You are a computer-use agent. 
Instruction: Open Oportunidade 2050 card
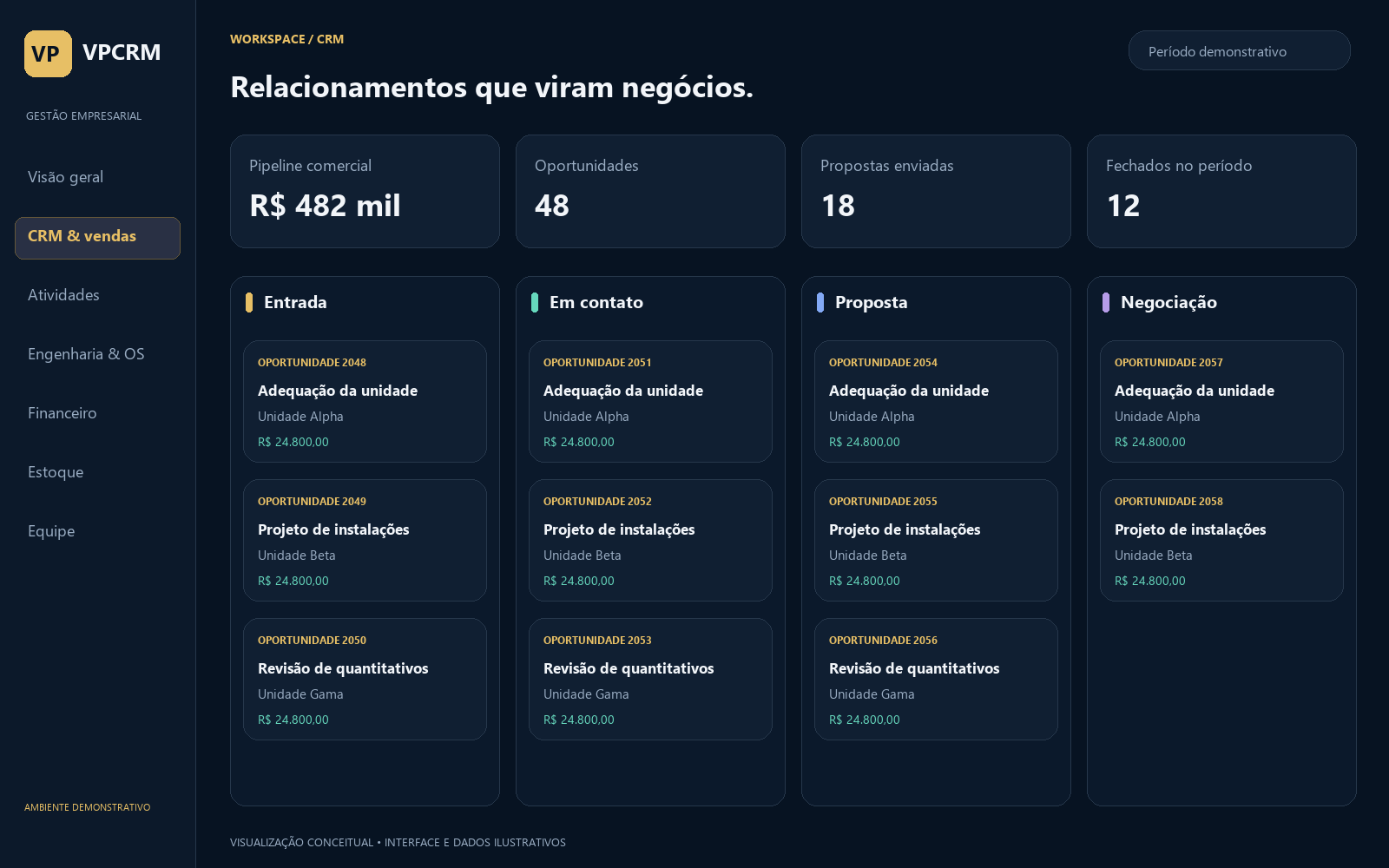tap(365, 679)
